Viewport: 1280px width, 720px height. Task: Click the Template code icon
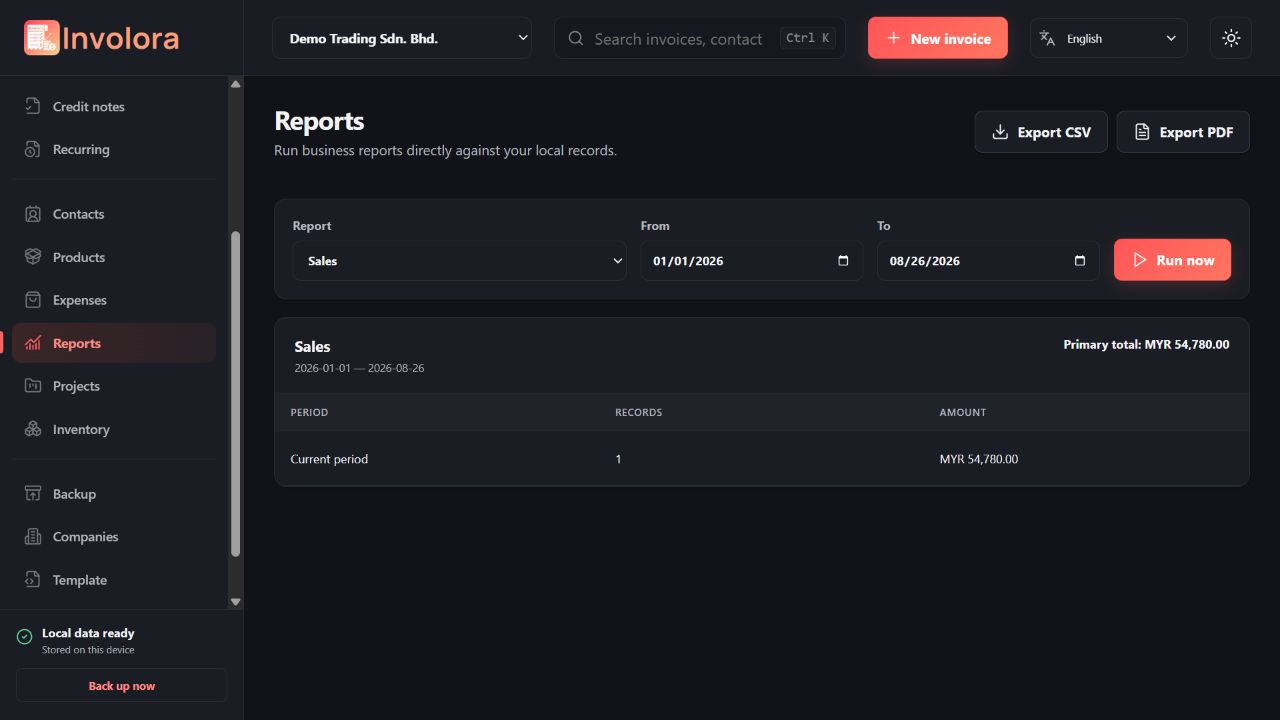(33, 580)
